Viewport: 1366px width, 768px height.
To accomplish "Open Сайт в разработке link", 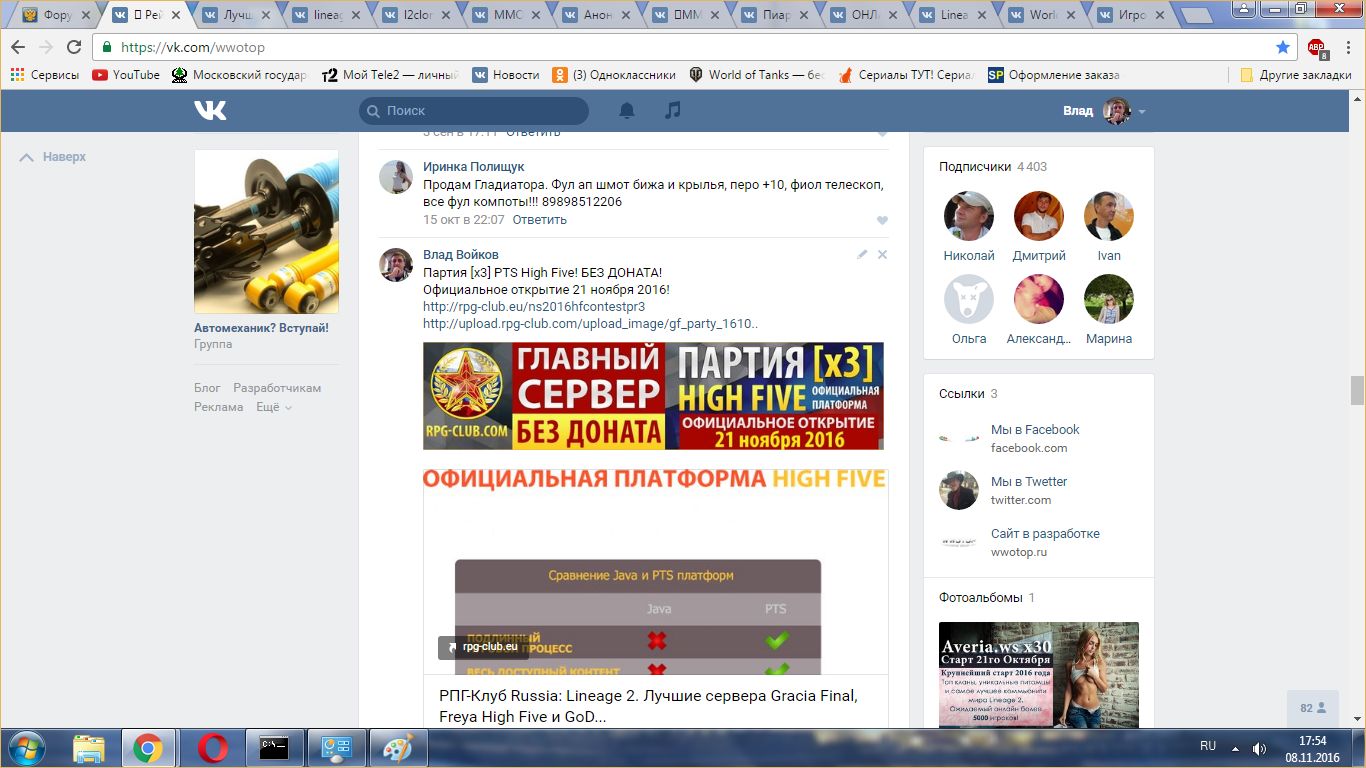I will click(x=1045, y=534).
